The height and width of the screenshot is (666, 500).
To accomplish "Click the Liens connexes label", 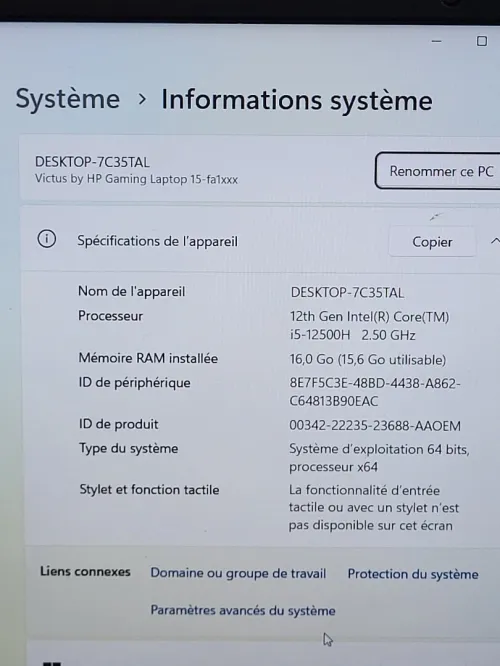I will pos(85,571).
